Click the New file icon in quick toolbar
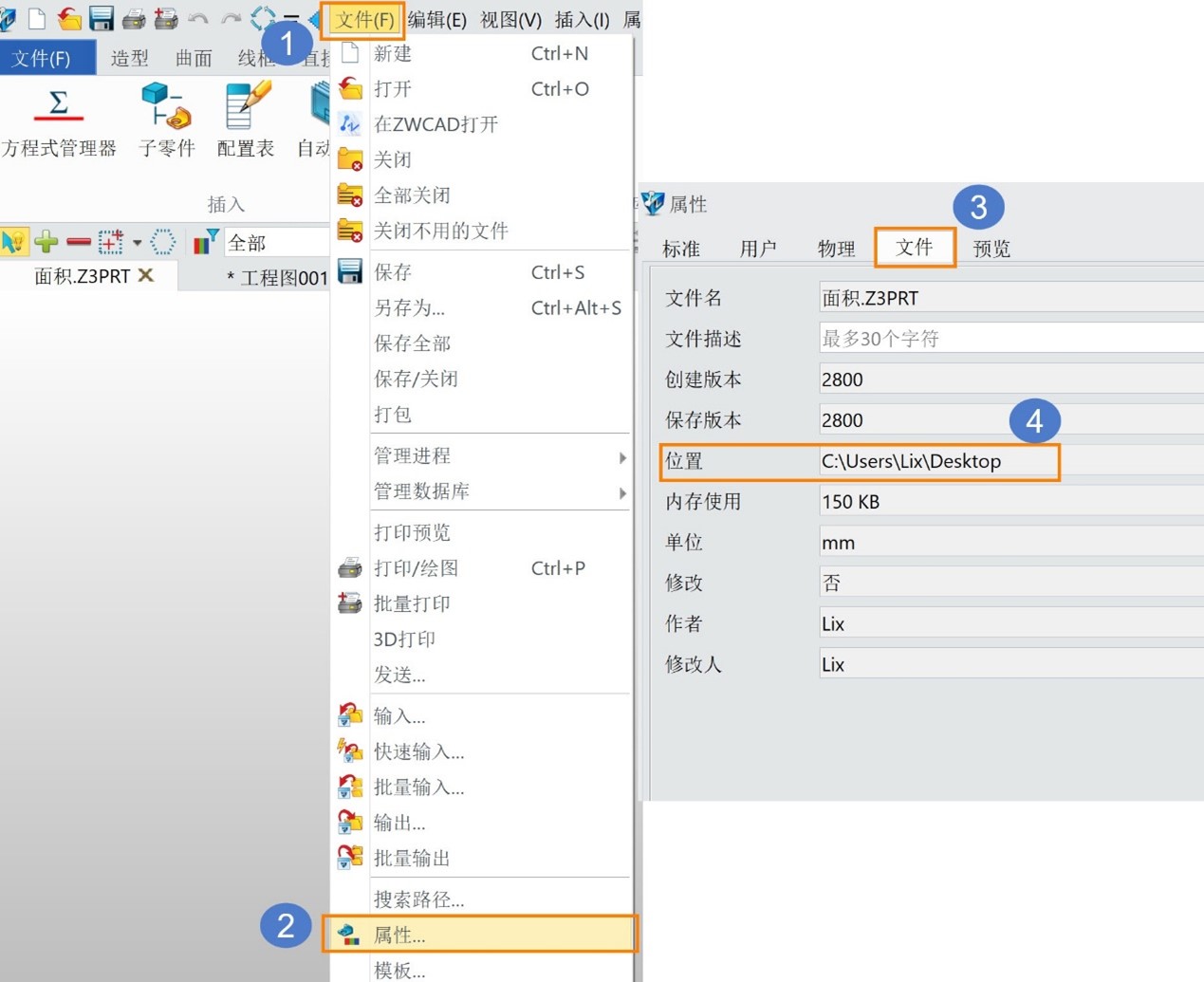Viewport: 1204px width, 982px height. tap(37, 18)
